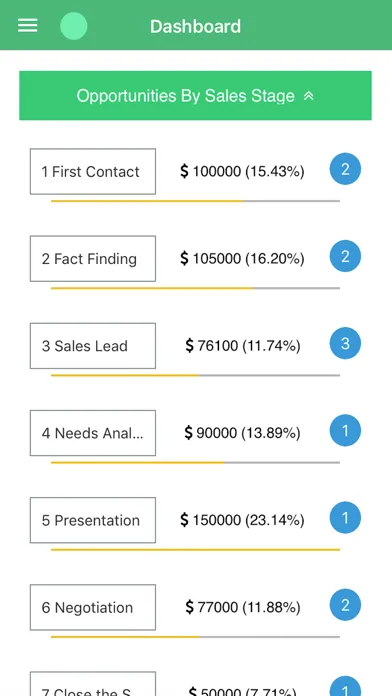The width and height of the screenshot is (392, 696).
Task: Tap the count badge beside Needs Analysis
Action: (345, 431)
